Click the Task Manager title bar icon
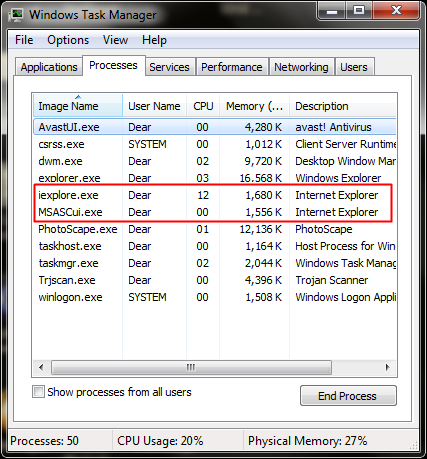Viewport: 427px width, 459px height. tap(16, 15)
